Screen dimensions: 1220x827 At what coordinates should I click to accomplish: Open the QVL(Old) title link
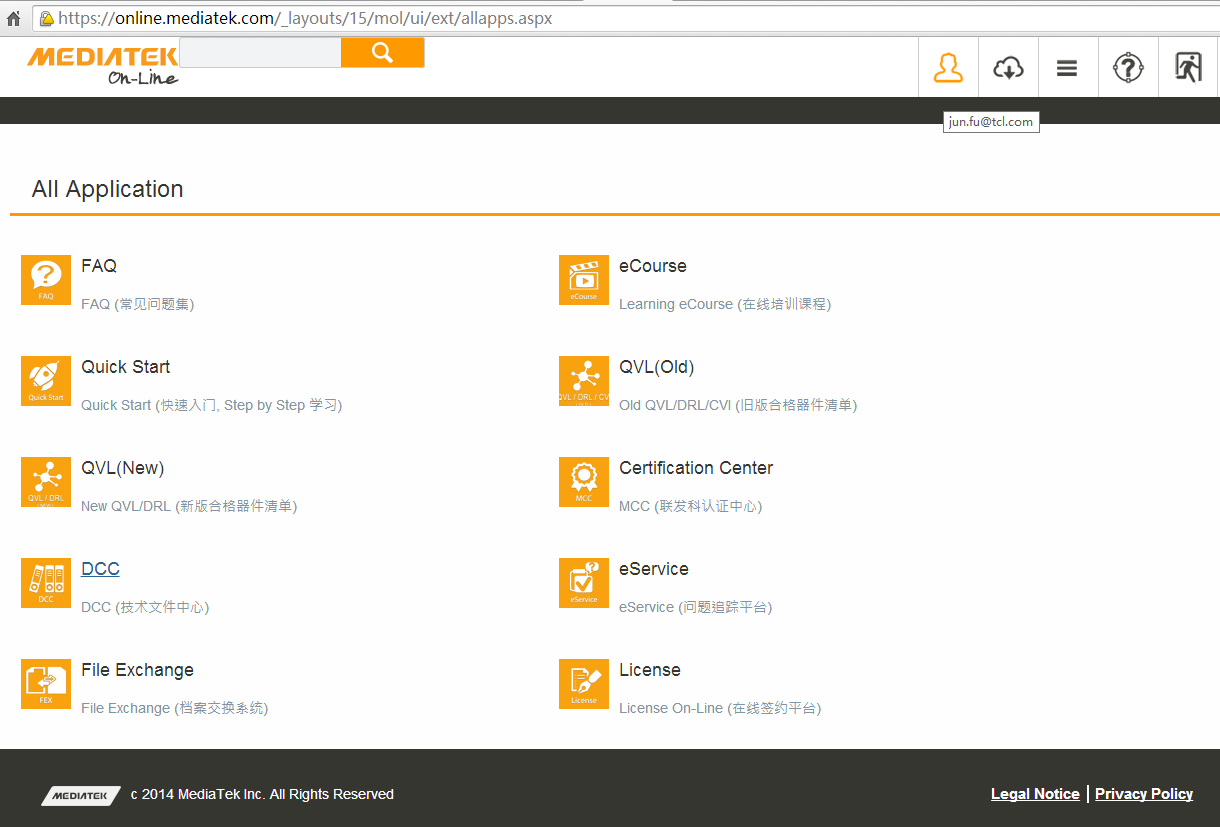(657, 367)
